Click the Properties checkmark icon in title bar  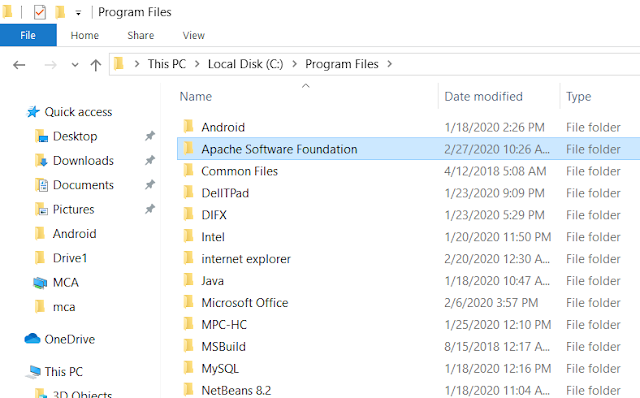tap(40, 12)
